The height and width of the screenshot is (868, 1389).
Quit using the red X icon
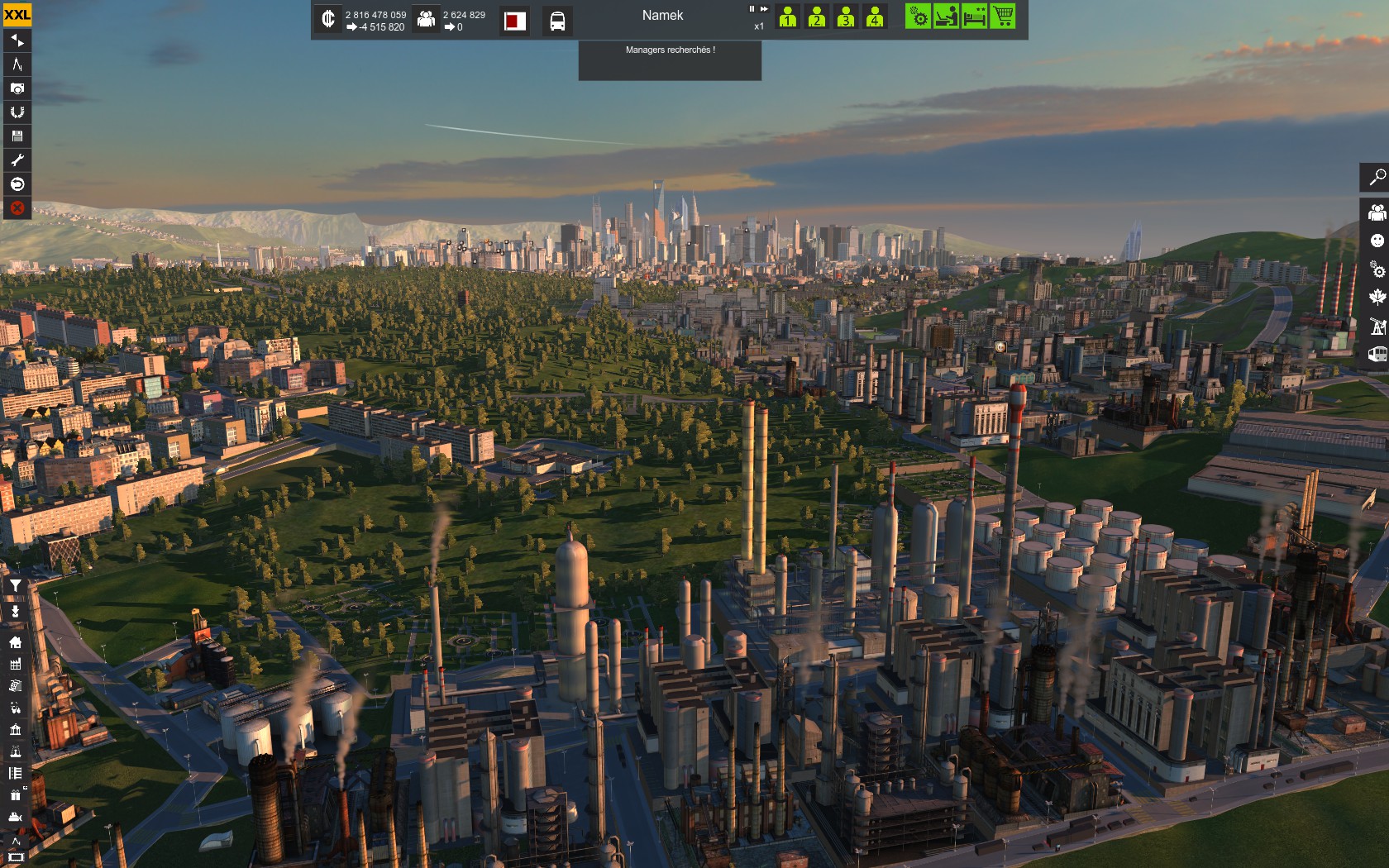click(17, 208)
